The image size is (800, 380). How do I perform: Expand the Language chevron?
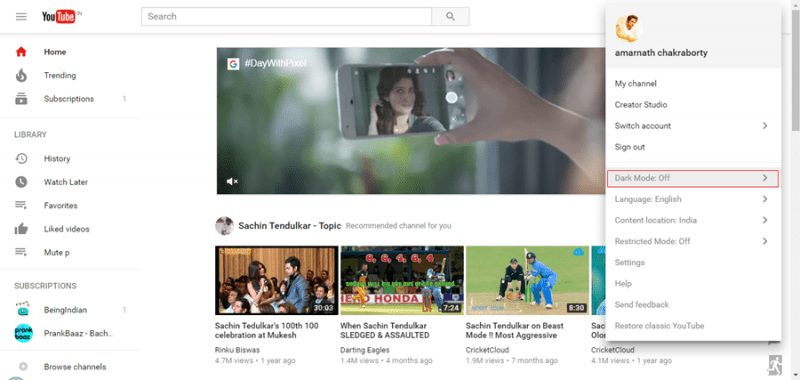click(x=765, y=199)
